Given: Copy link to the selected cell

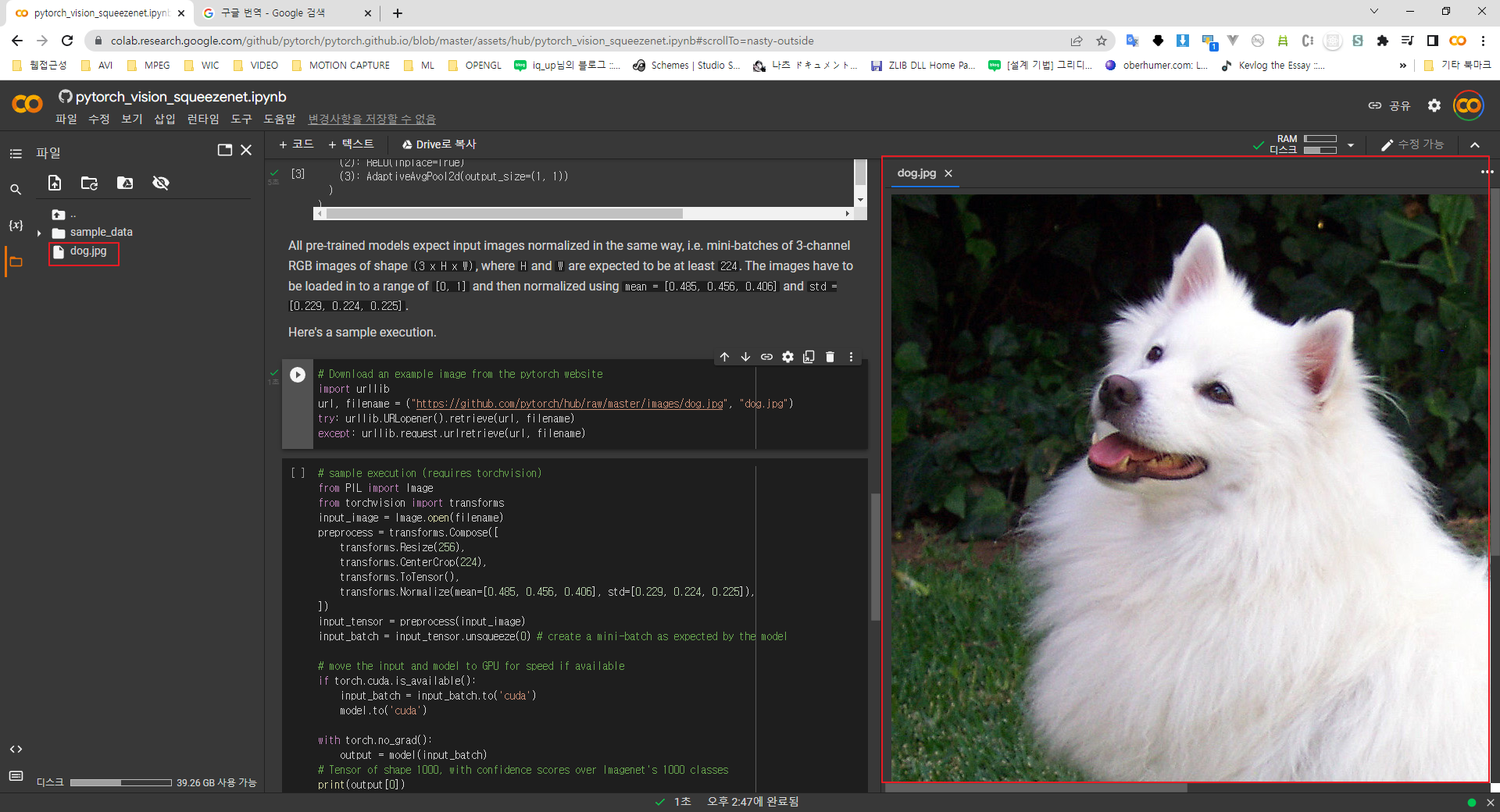Looking at the screenshot, I should pyautogui.click(x=767, y=357).
